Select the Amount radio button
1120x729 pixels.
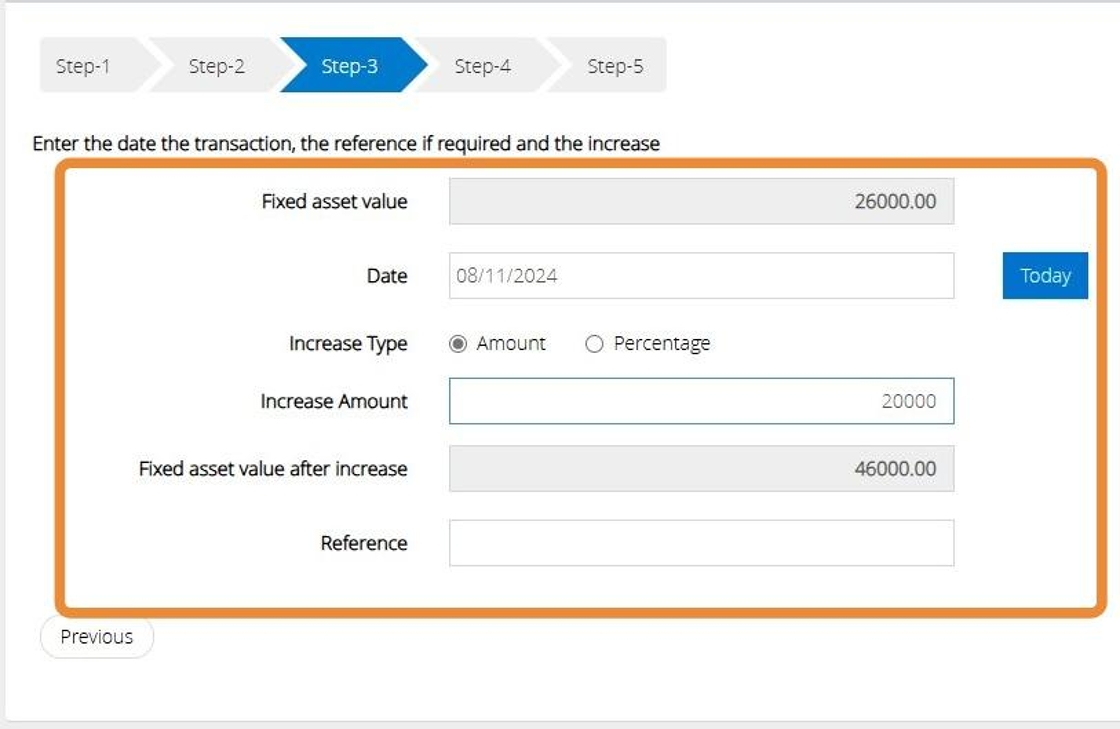(458, 344)
